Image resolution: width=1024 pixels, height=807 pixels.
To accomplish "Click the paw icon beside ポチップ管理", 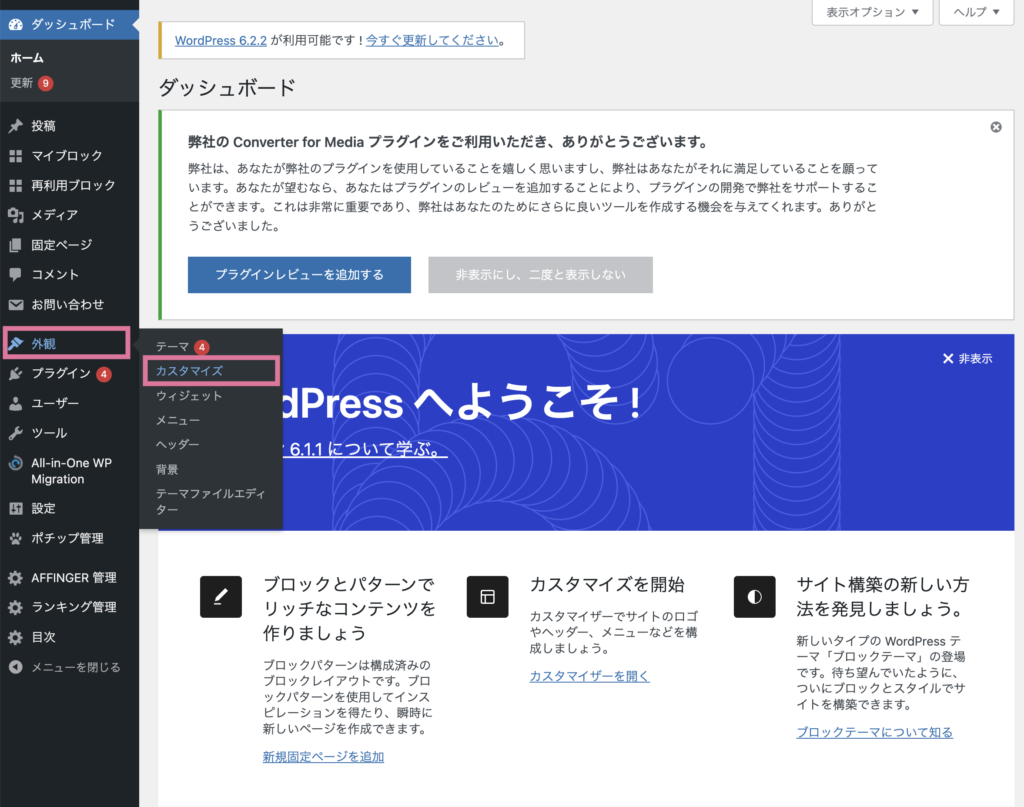I will point(16,538).
